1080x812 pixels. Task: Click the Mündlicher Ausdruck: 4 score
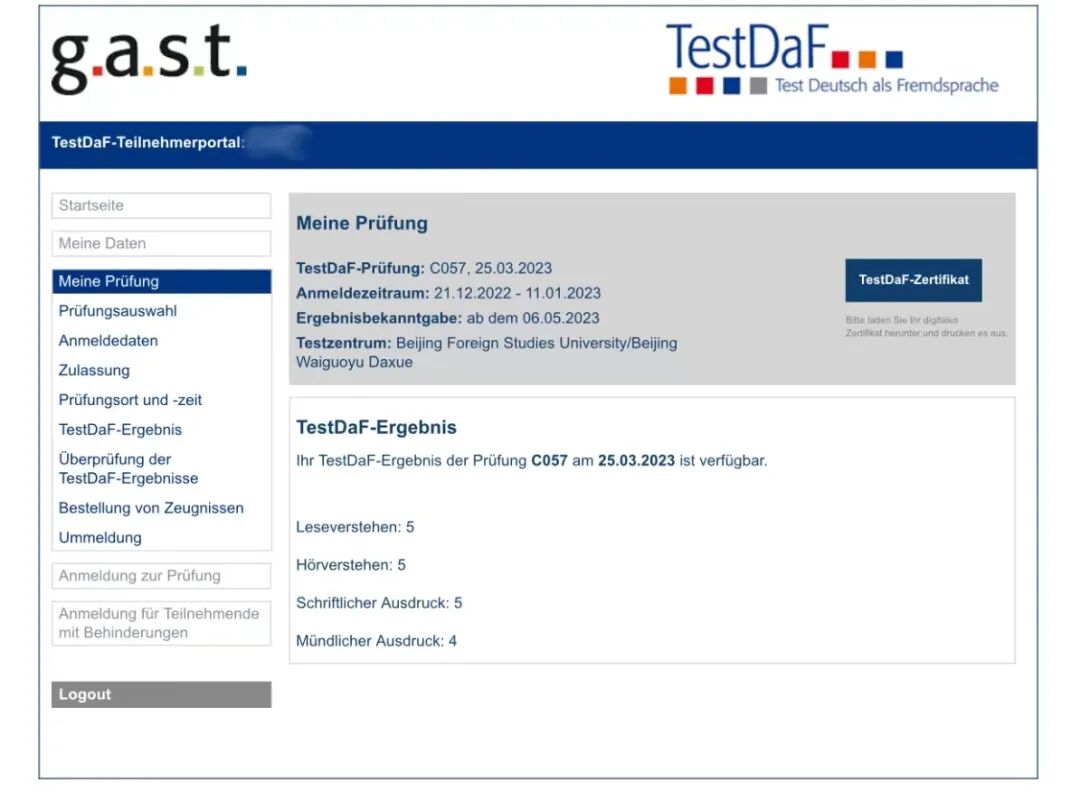(377, 641)
